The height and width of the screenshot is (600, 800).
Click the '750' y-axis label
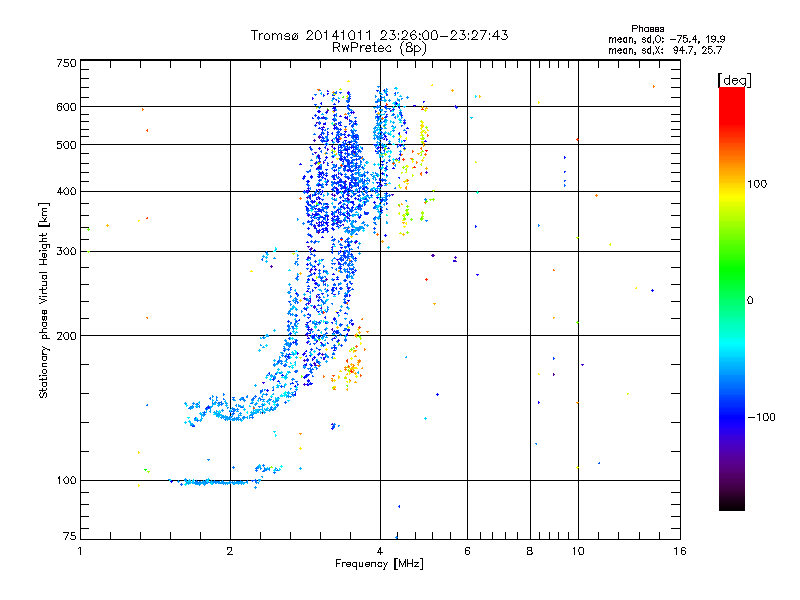67,63
